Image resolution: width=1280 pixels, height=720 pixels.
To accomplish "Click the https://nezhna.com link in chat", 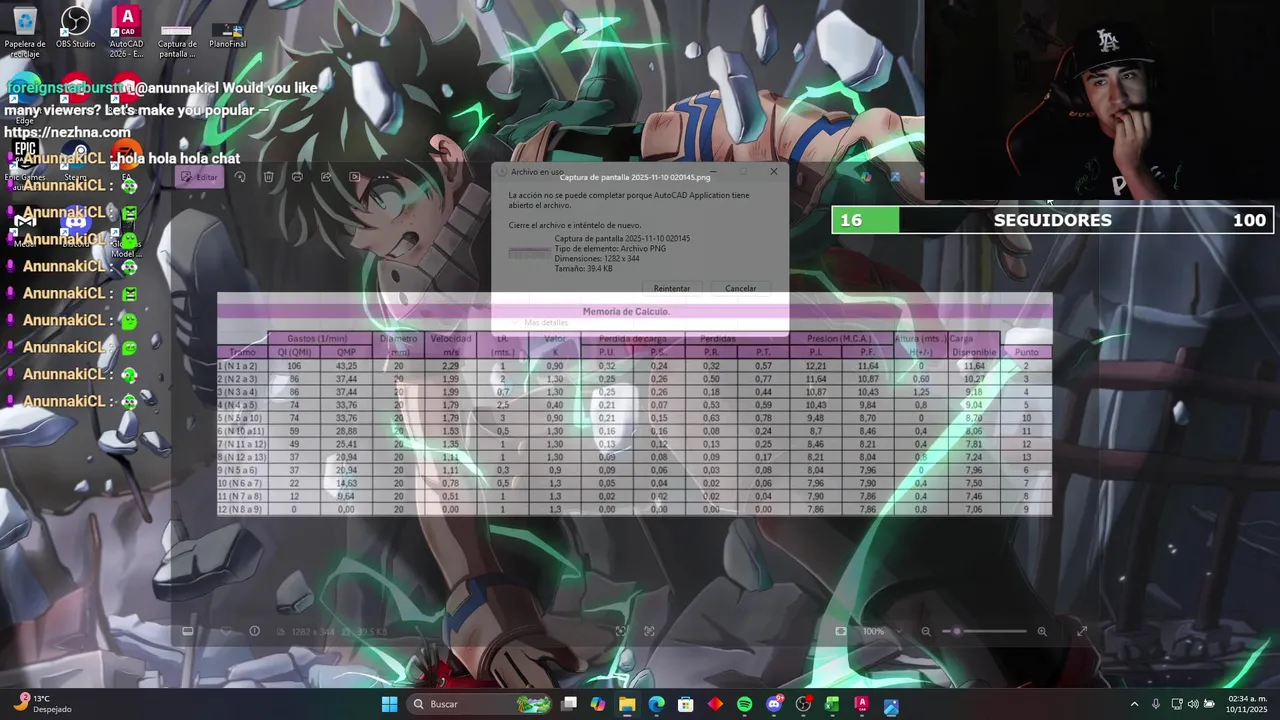I will (68, 132).
